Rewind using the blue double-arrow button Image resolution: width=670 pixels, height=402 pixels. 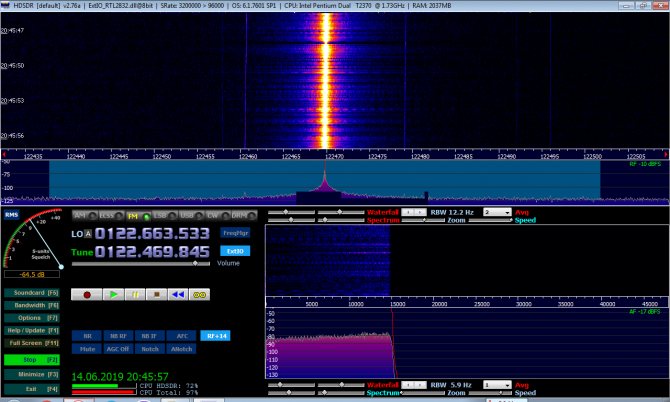178,295
